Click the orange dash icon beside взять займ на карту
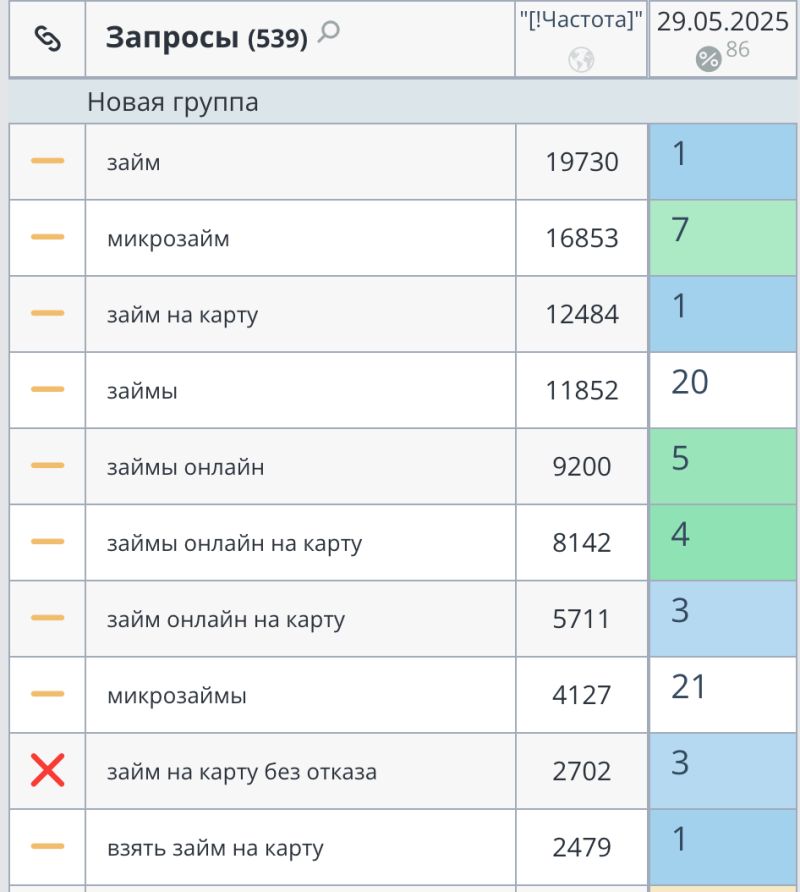Image resolution: width=800 pixels, height=892 pixels. tap(47, 847)
